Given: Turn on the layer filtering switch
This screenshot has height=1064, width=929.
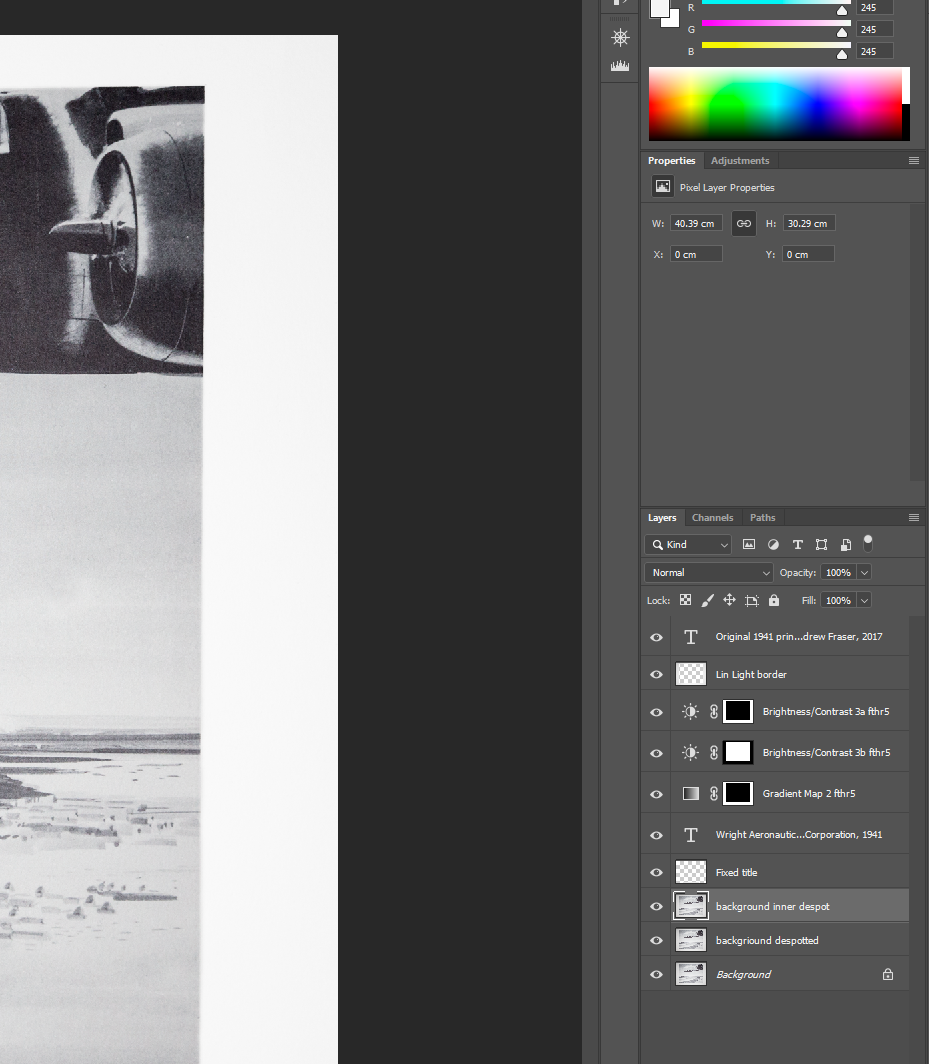Looking at the screenshot, I should pos(867,543).
